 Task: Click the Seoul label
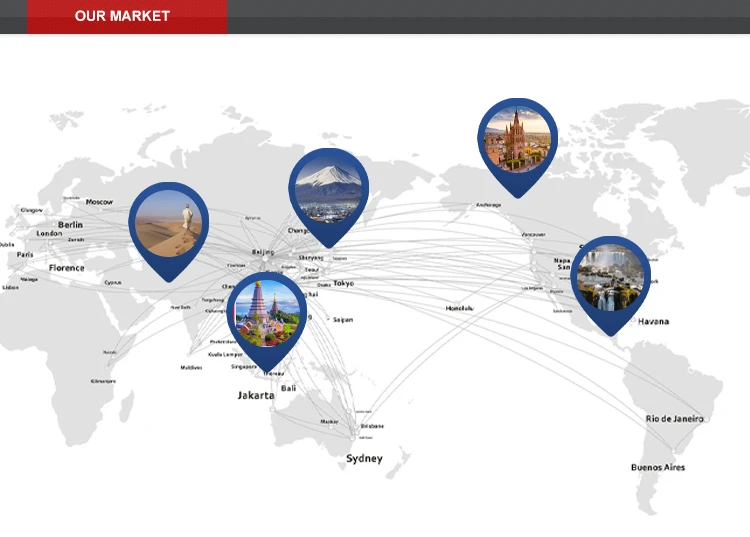(x=311, y=269)
